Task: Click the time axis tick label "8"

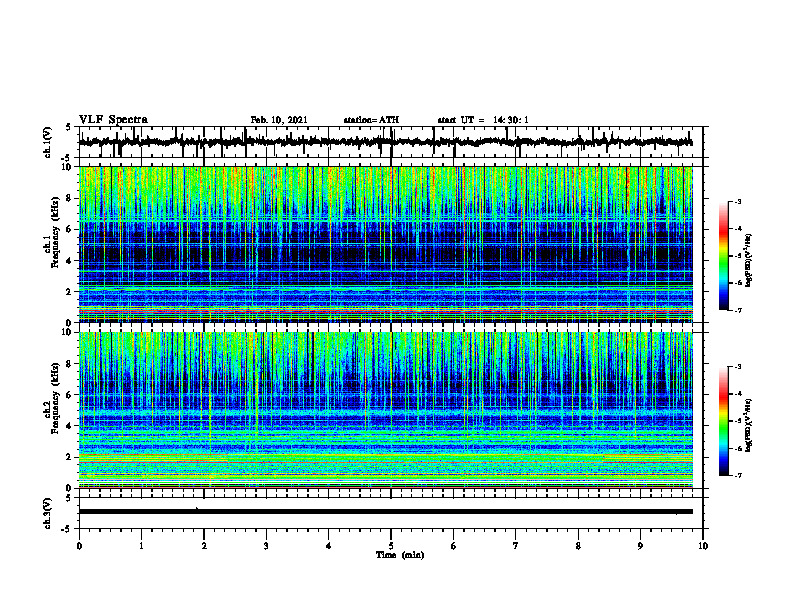Action: click(578, 546)
